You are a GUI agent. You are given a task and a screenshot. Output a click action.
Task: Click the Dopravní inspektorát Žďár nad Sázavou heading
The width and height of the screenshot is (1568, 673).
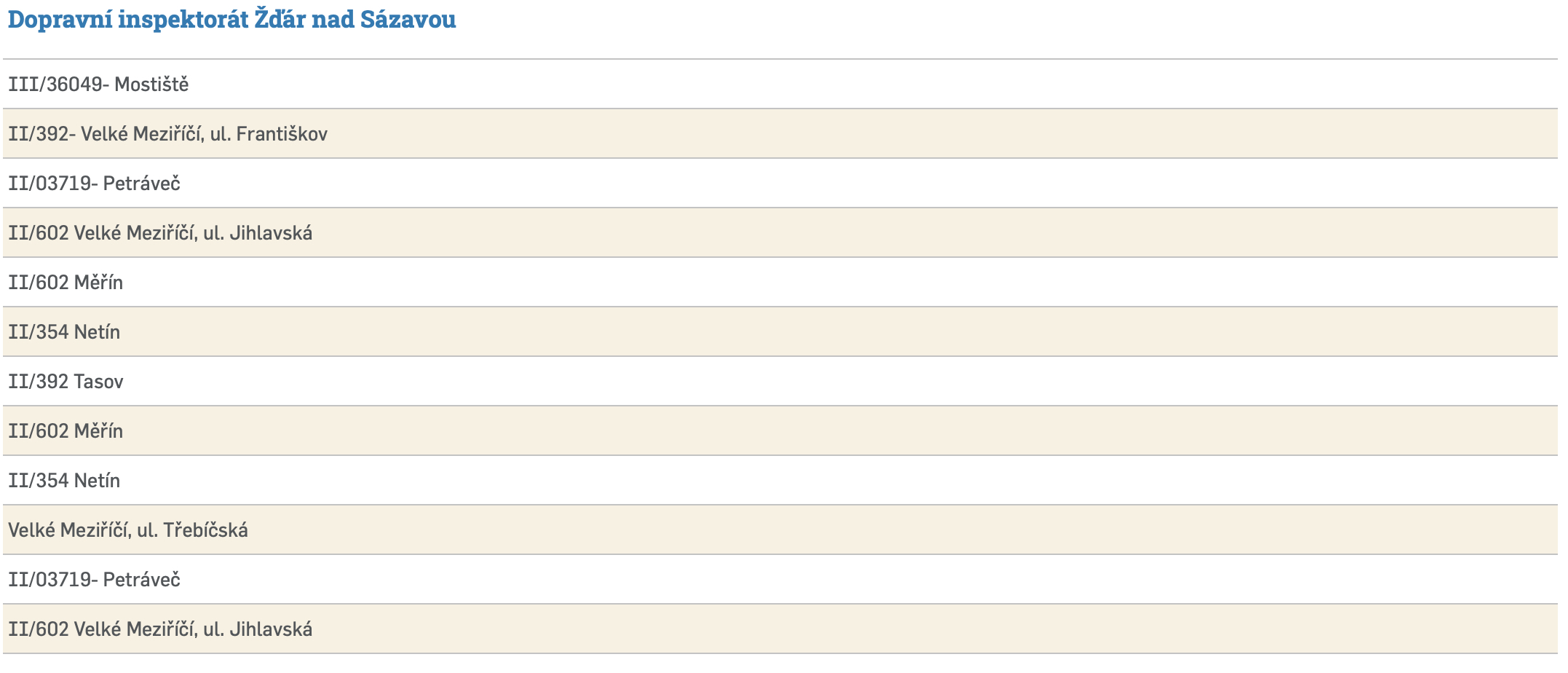pyautogui.click(x=231, y=20)
